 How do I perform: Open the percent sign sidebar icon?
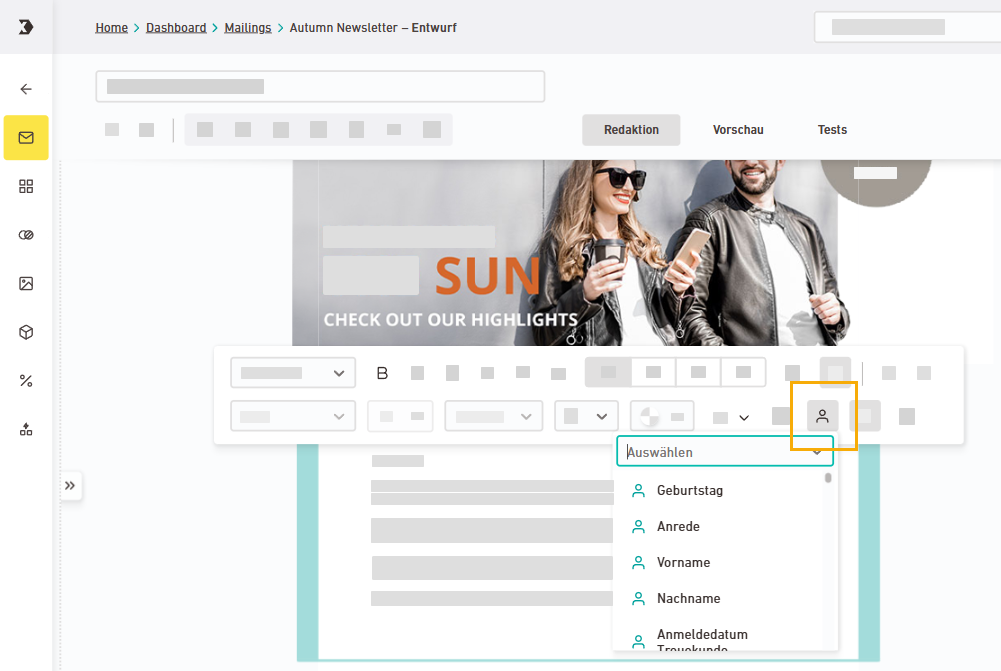(x=26, y=380)
